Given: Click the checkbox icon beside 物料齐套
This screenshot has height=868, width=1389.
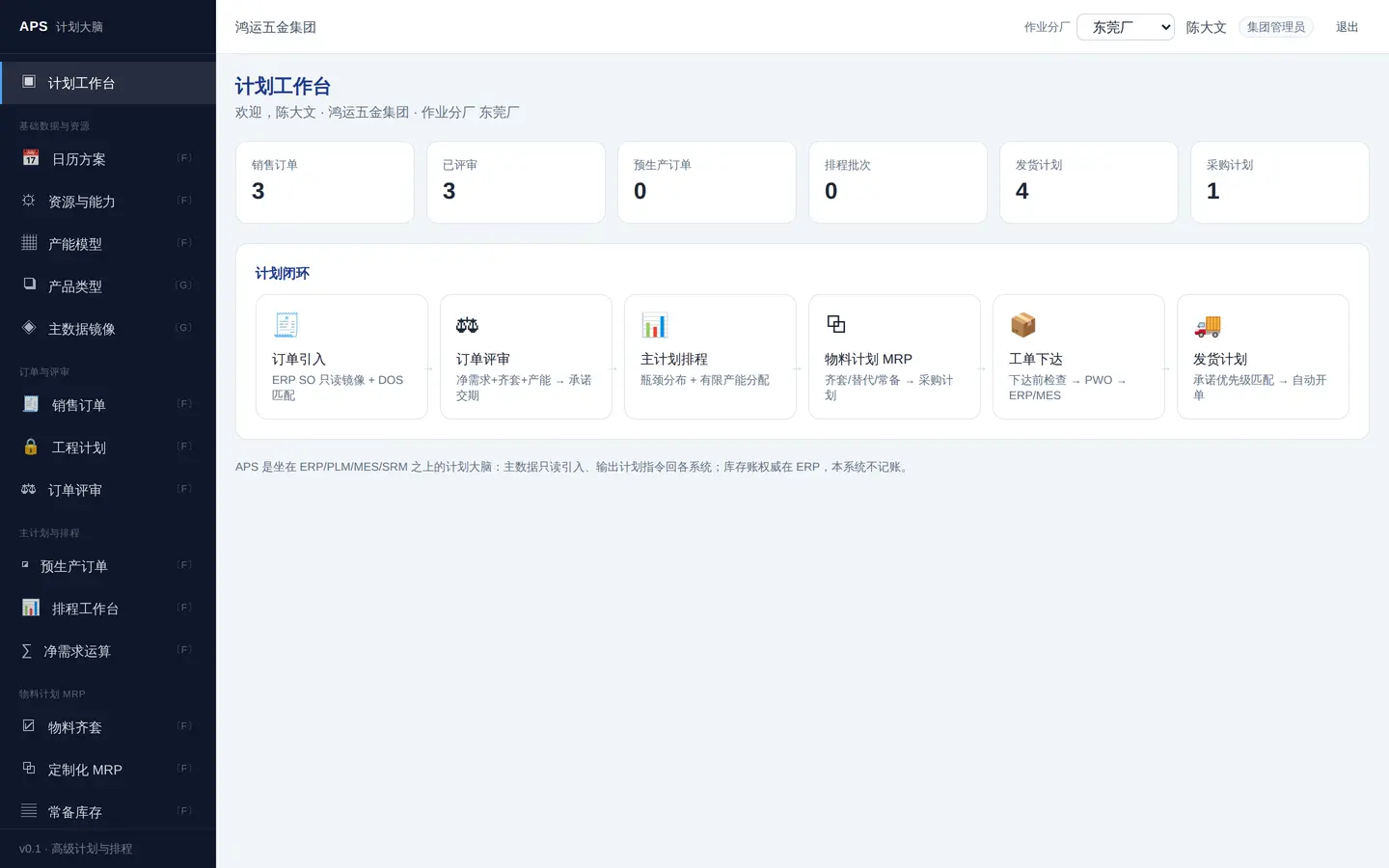Looking at the screenshot, I should 29,726.
